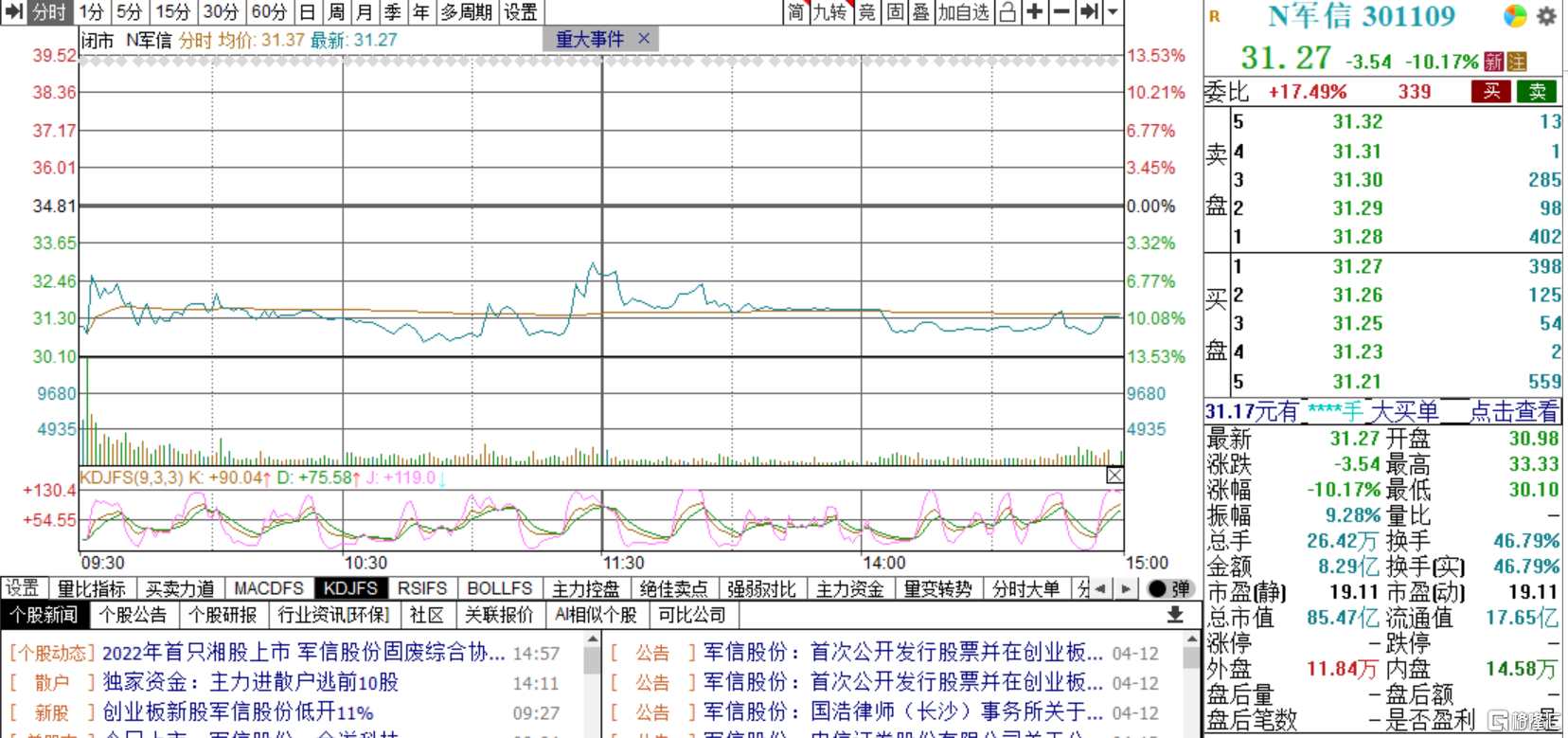Click the padlock icon in chart toolbar
This screenshot has height=738, width=1568.
pyautogui.click(x=1008, y=12)
